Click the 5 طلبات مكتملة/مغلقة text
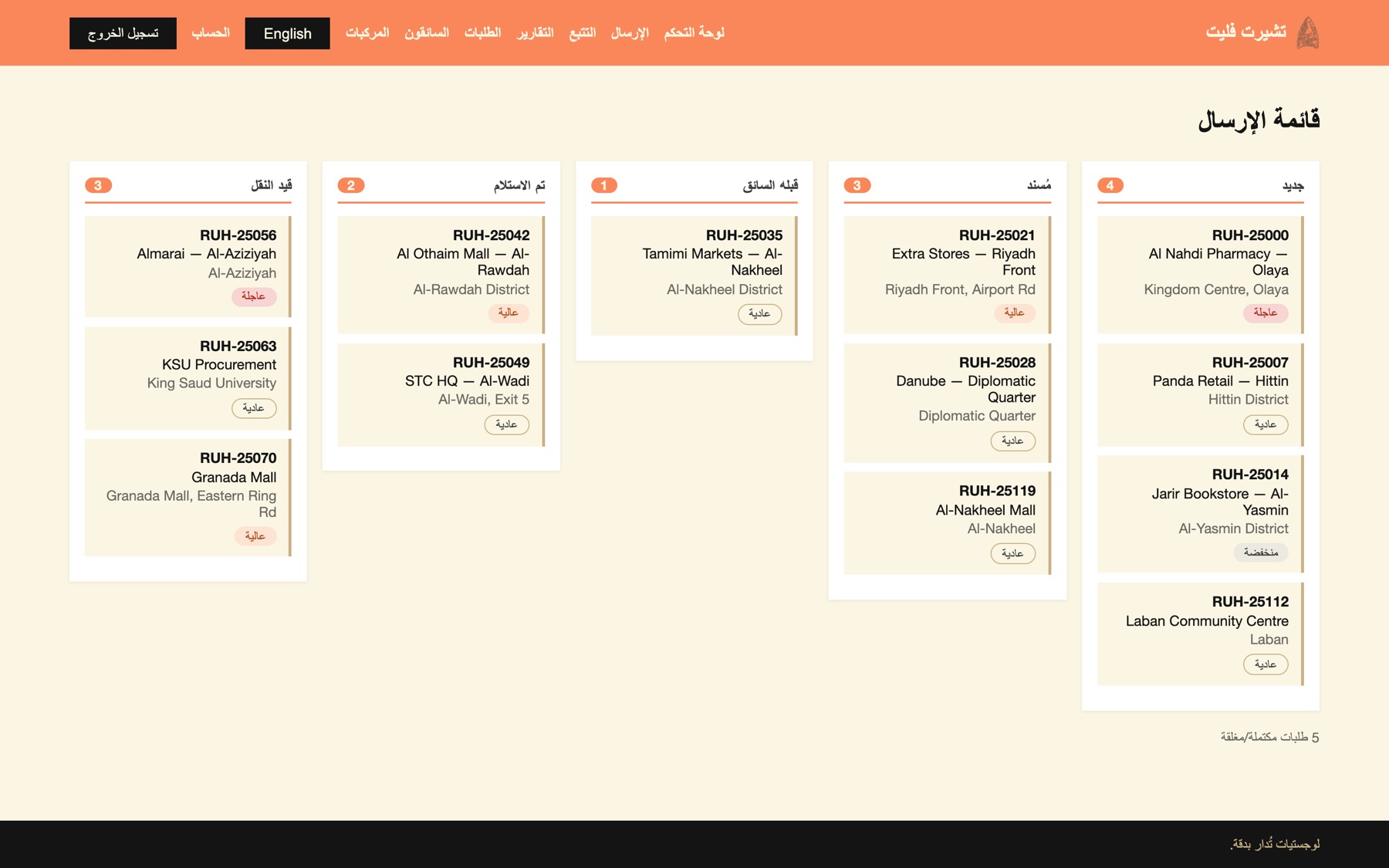The width and height of the screenshot is (1389, 868). (x=1270, y=737)
